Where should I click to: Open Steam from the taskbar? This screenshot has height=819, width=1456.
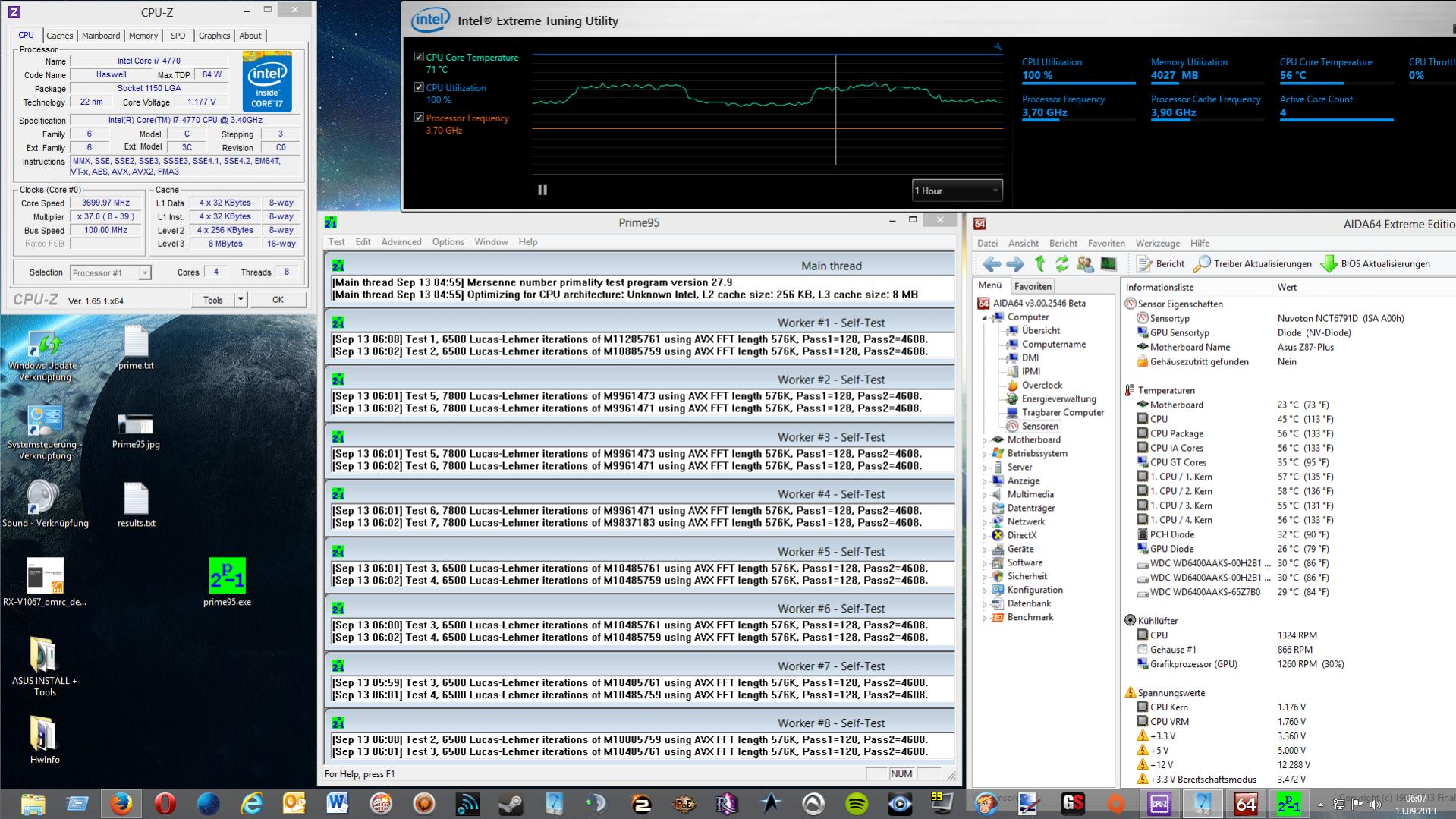point(511,803)
